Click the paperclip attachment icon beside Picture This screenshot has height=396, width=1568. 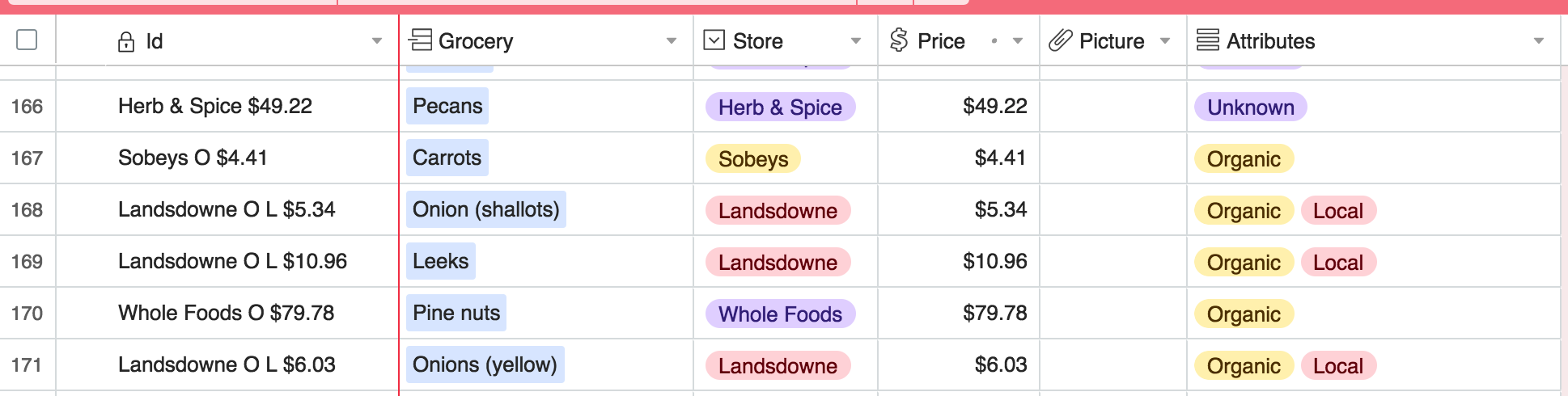(1060, 40)
